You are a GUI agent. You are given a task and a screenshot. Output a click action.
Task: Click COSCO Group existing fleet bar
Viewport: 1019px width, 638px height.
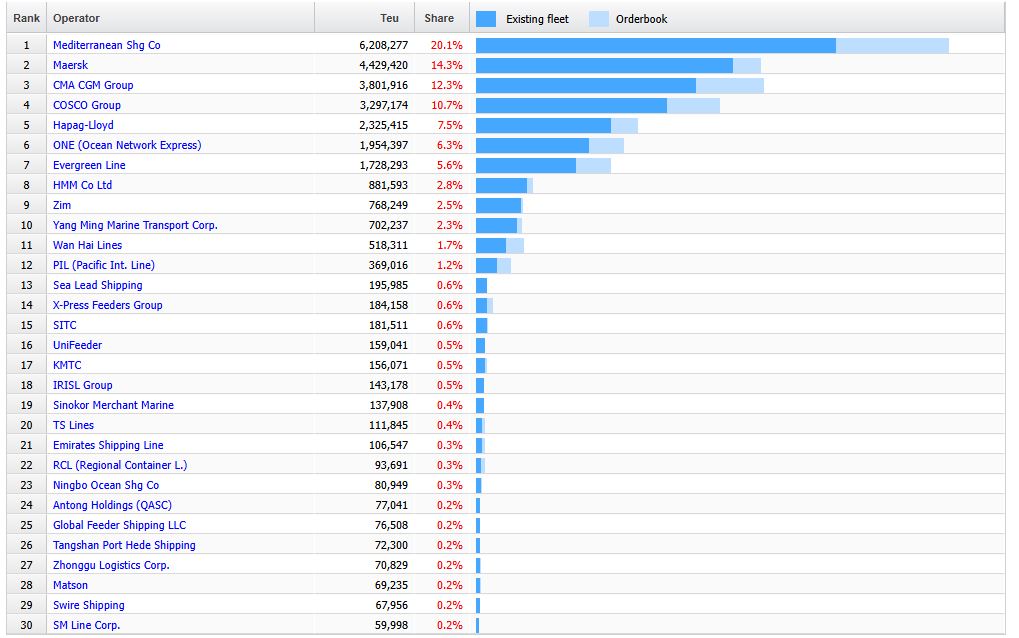(x=571, y=105)
